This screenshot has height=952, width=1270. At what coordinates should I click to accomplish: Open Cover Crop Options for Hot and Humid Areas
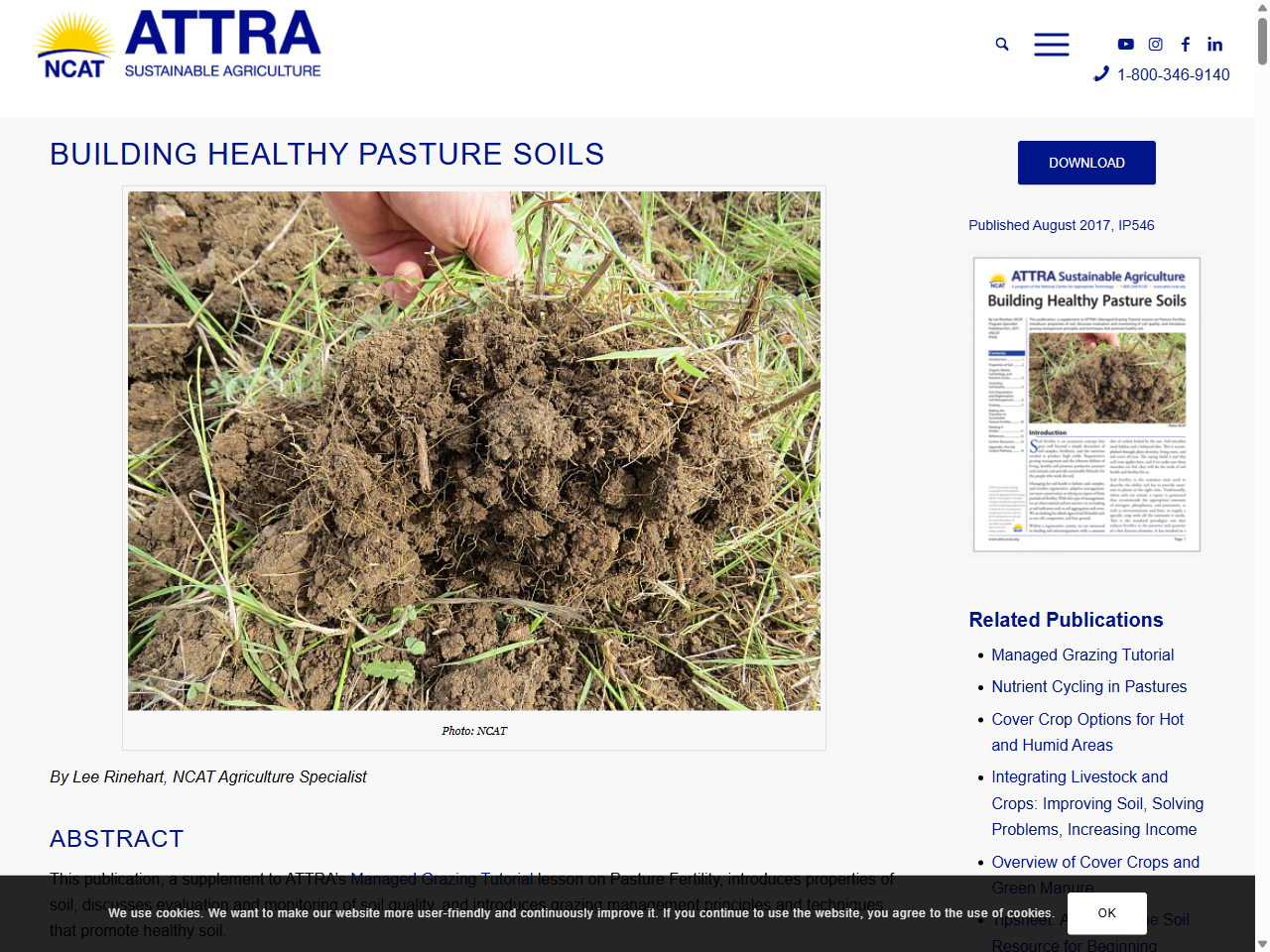coord(1086,732)
